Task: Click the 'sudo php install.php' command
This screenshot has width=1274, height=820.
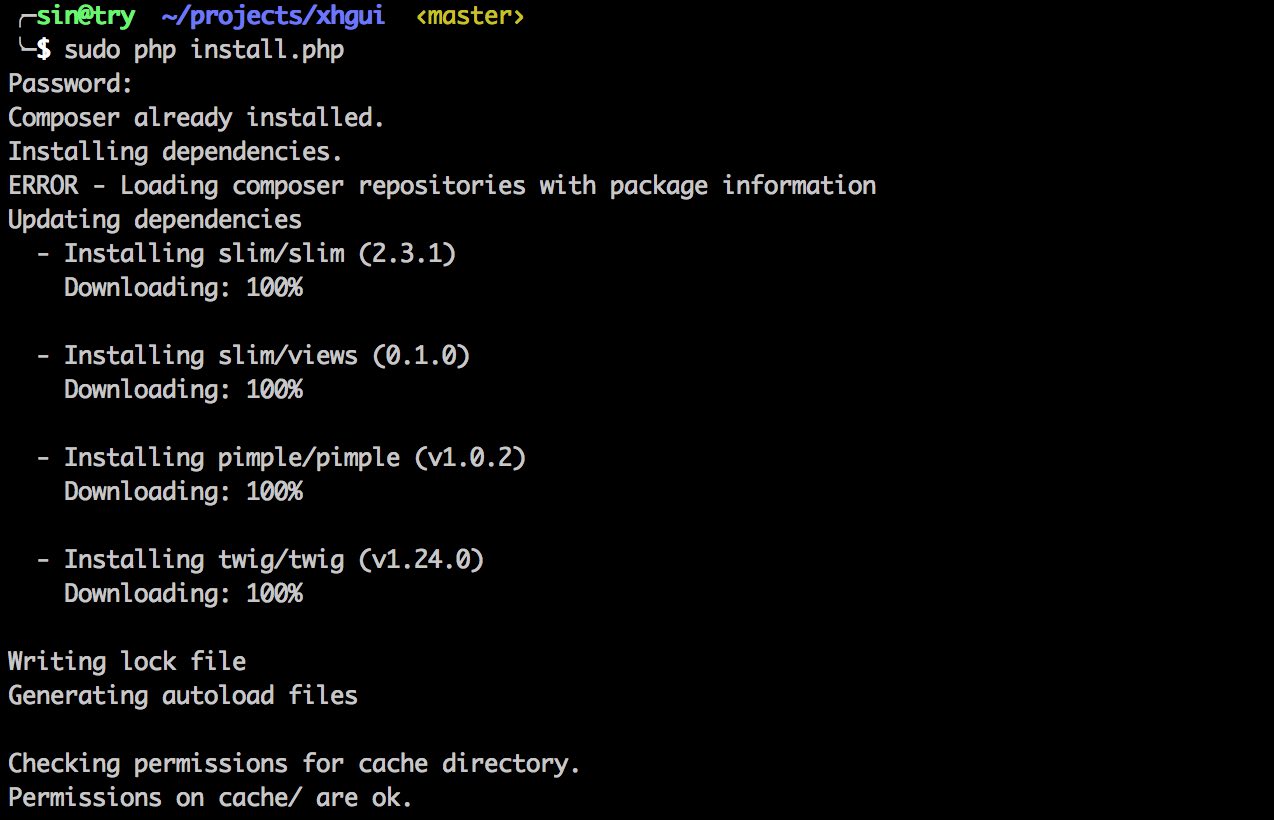Action: pyautogui.click(x=204, y=50)
